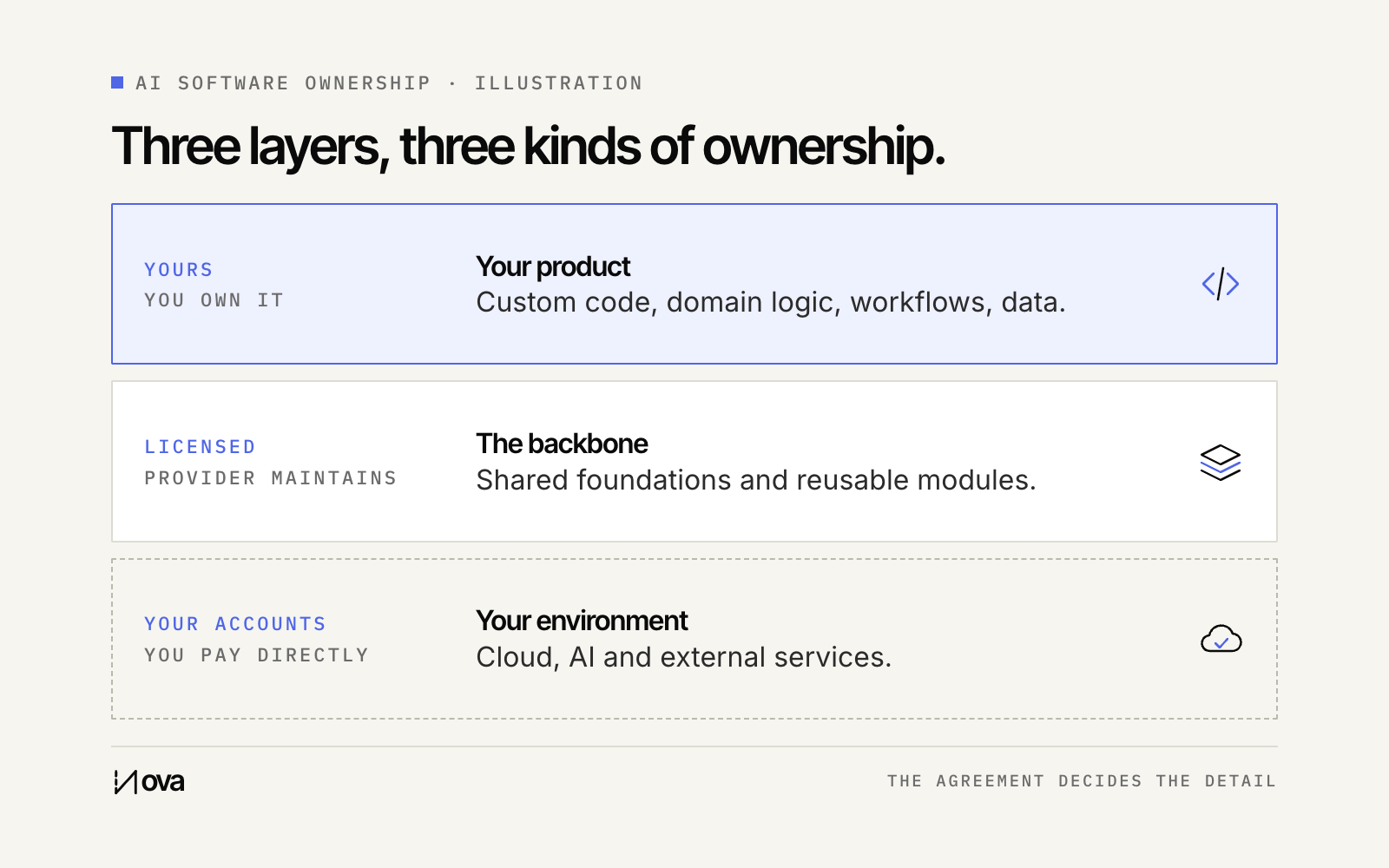Viewport: 1389px width, 868px height.
Task: Click the blue 'LICENSED' label
Action: tap(201, 447)
